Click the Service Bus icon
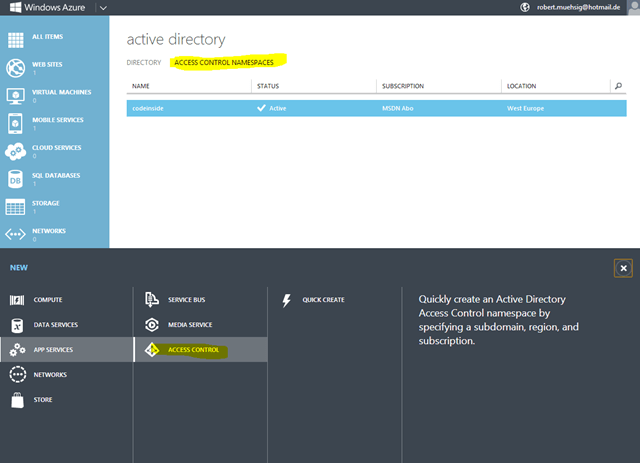 (152, 300)
